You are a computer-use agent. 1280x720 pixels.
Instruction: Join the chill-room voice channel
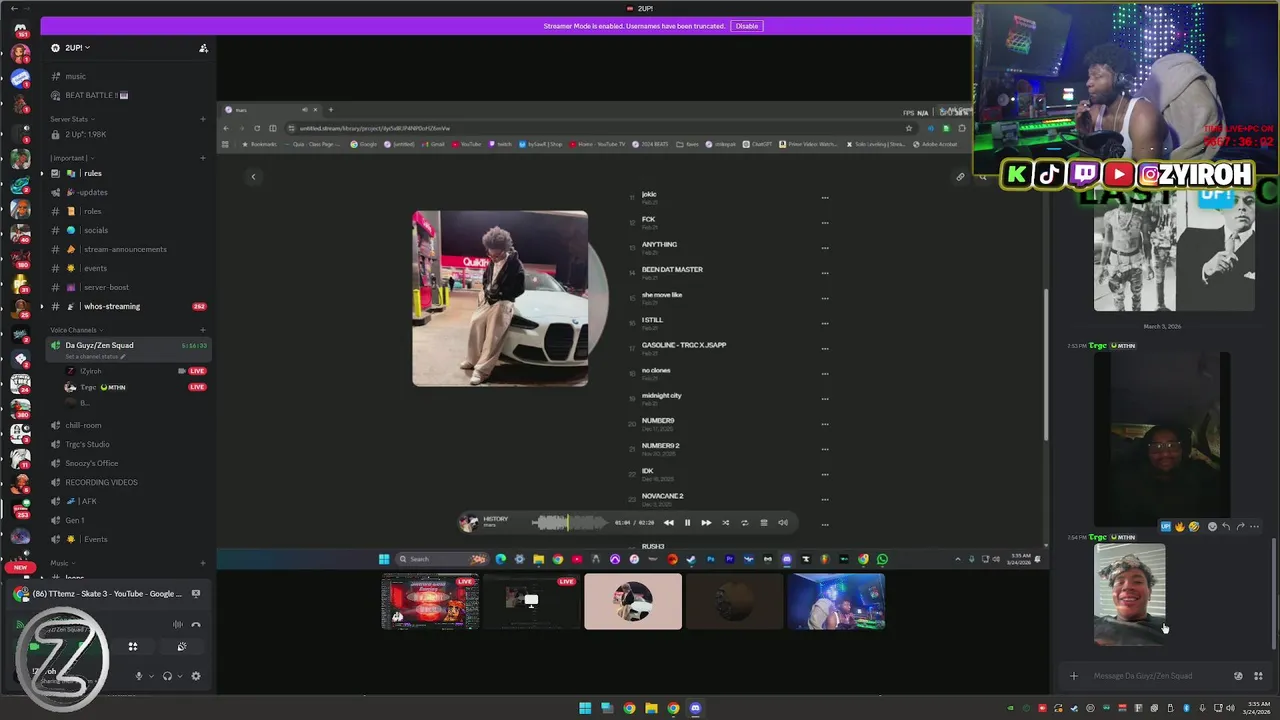point(128,425)
